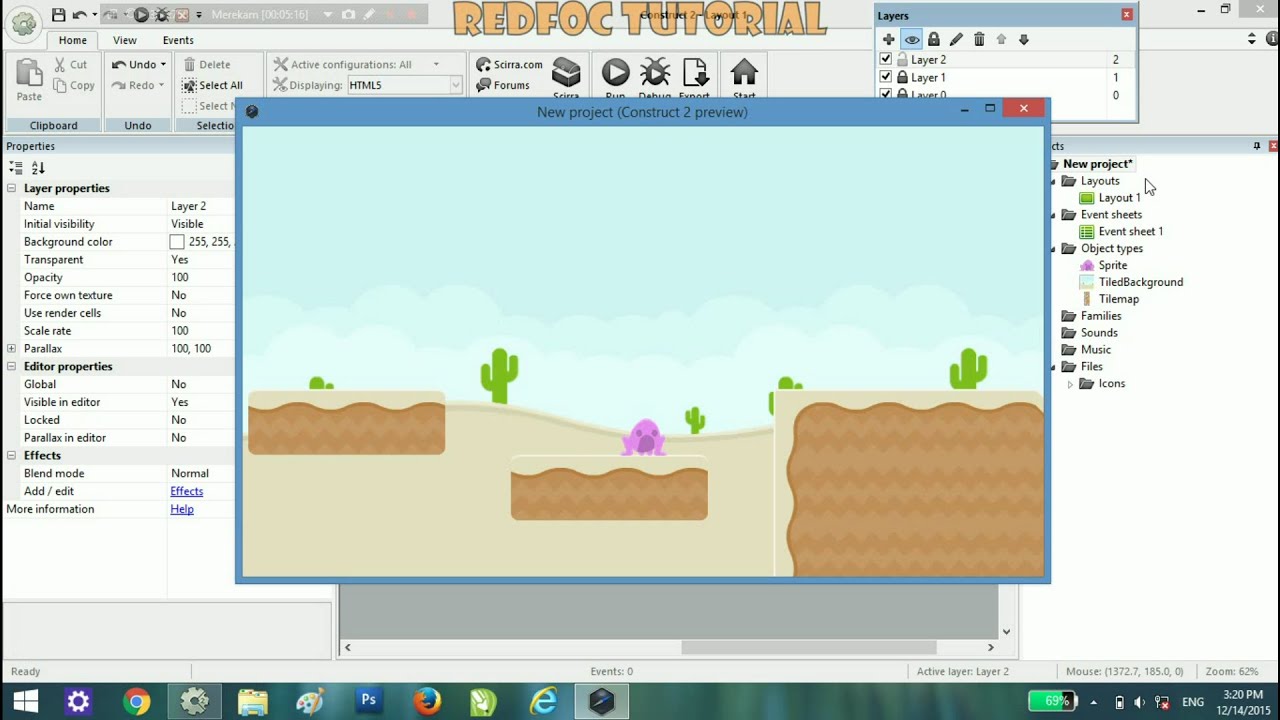Click the categorized view icon in Properties
This screenshot has height=720, width=1280.
tap(15, 168)
